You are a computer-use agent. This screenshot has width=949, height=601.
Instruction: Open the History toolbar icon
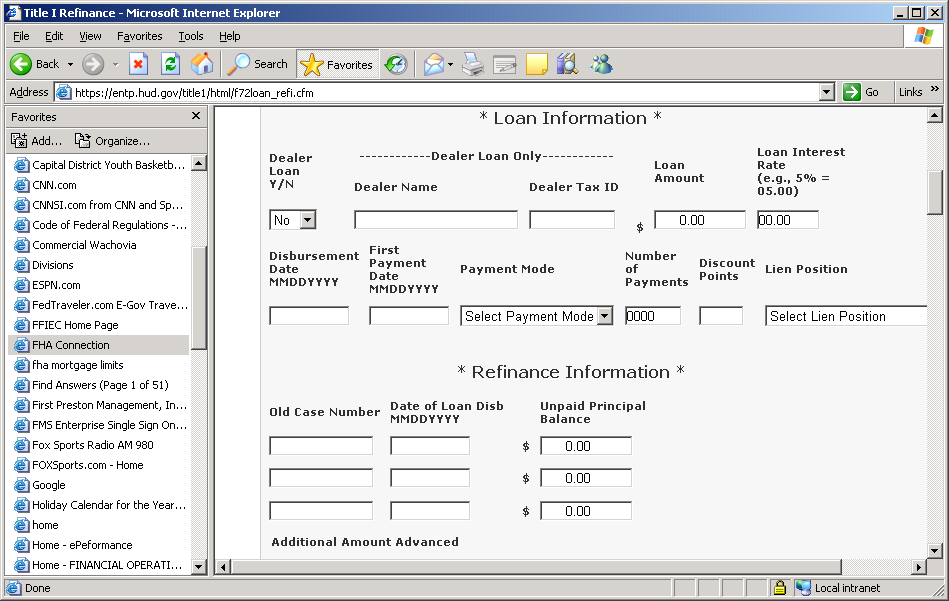click(x=397, y=64)
